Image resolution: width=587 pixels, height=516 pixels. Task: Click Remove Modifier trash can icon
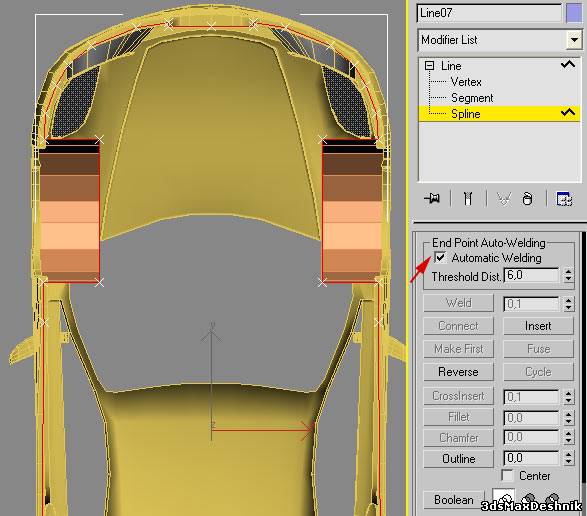[527, 198]
